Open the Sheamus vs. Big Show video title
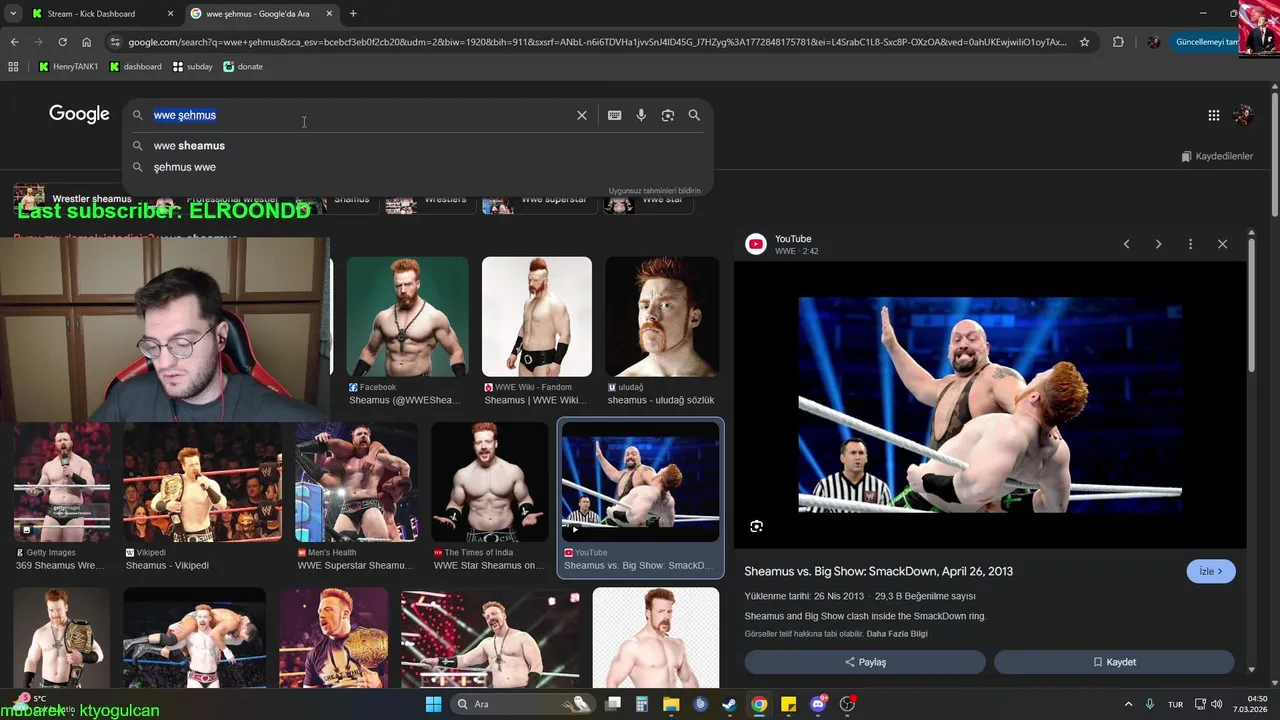This screenshot has width=1280, height=720. click(x=878, y=571)
